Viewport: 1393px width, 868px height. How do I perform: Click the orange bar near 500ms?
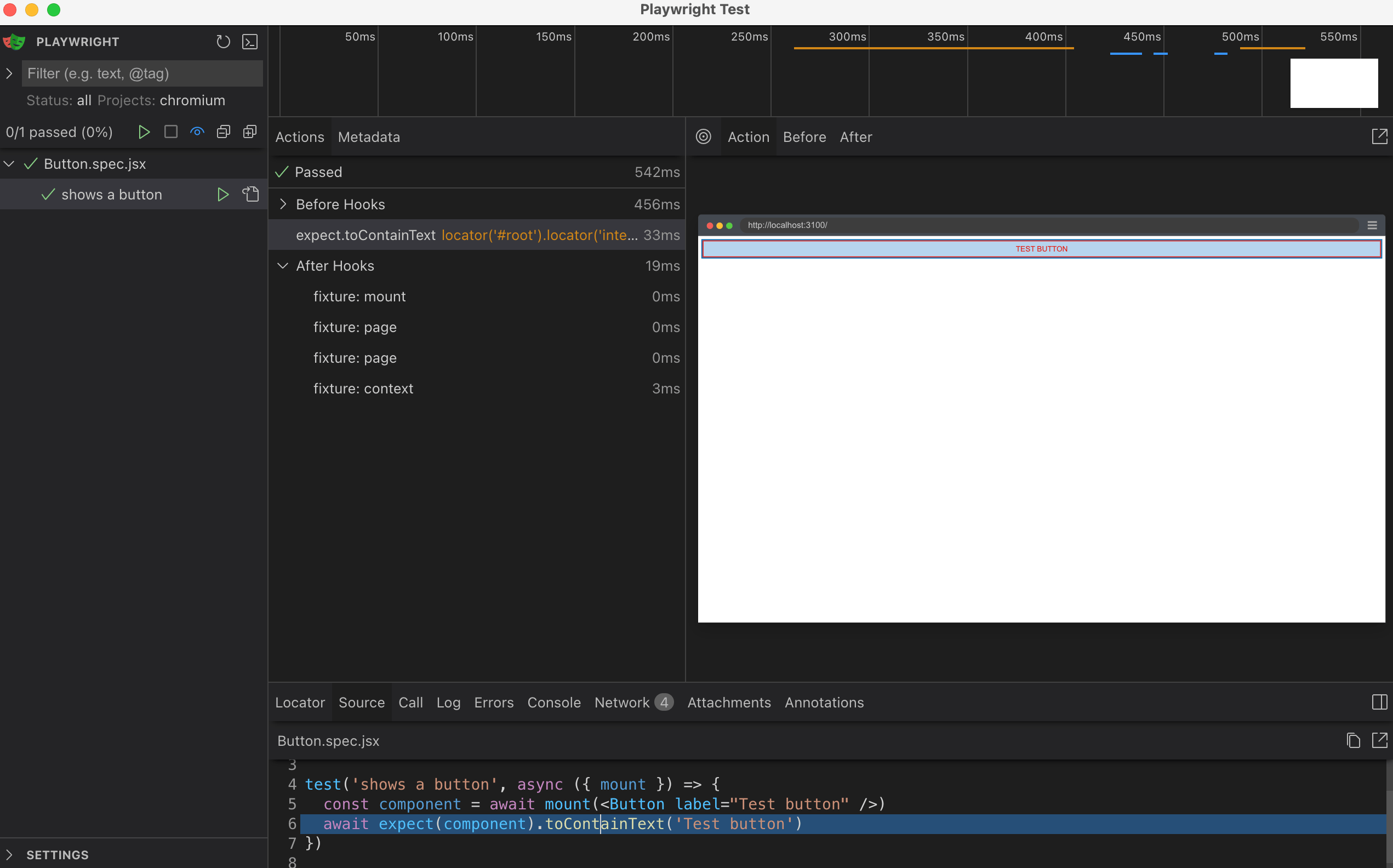pyautogui.click(x=1272, y=48)
